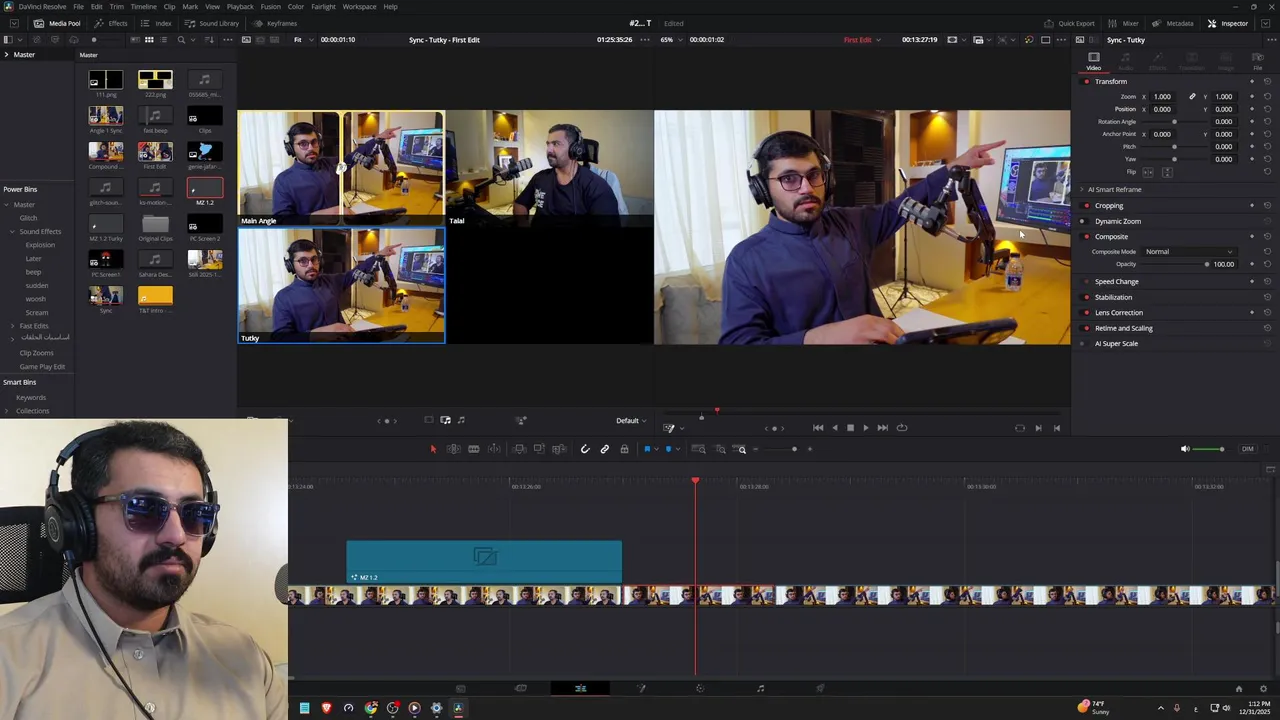Flip clip horizontally

[1148, 172]
